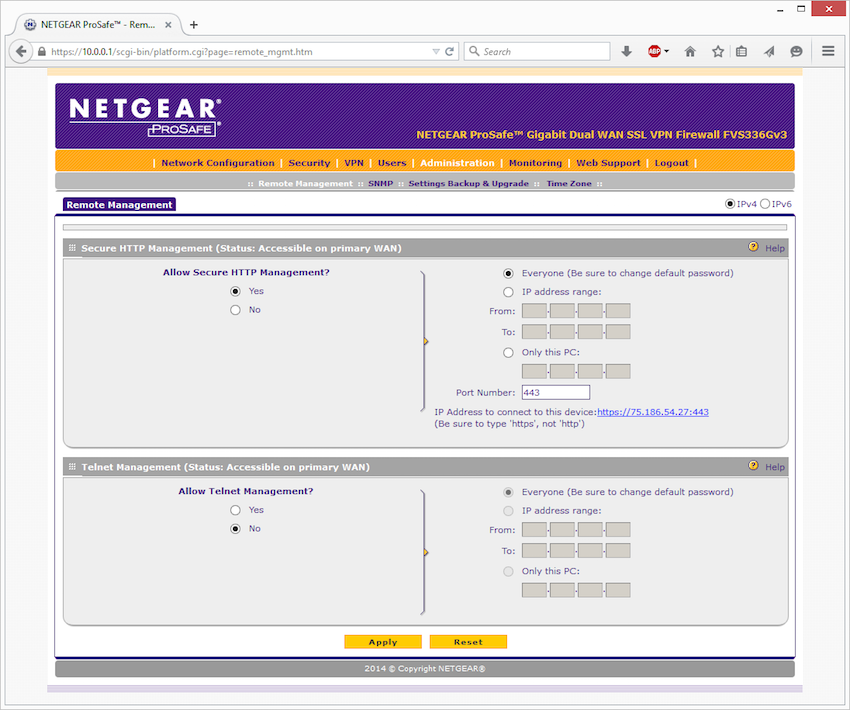This screenshot has height=710, width=850.
Task: Open the Downloads arrow icon
Action: (626, 51)
